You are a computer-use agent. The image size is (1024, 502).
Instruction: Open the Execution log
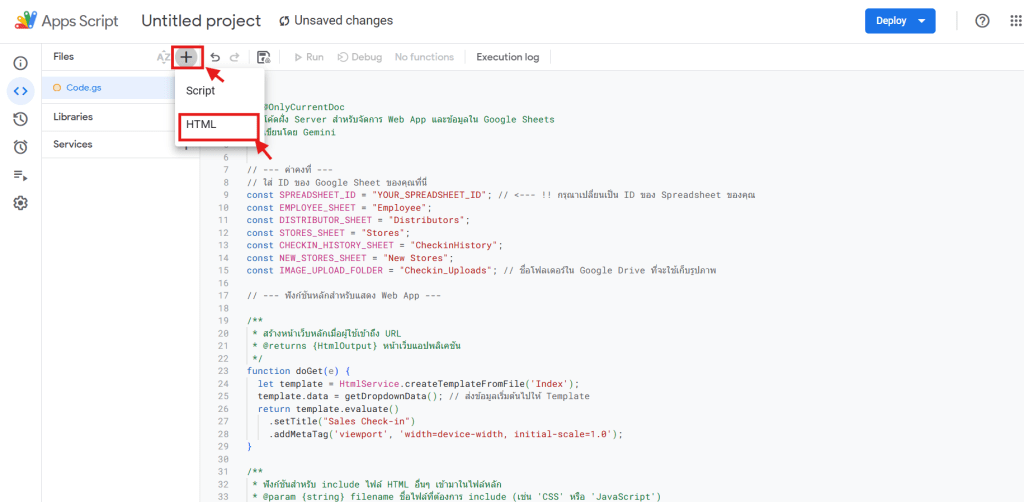pyautogui.click(x=507, y=57)
